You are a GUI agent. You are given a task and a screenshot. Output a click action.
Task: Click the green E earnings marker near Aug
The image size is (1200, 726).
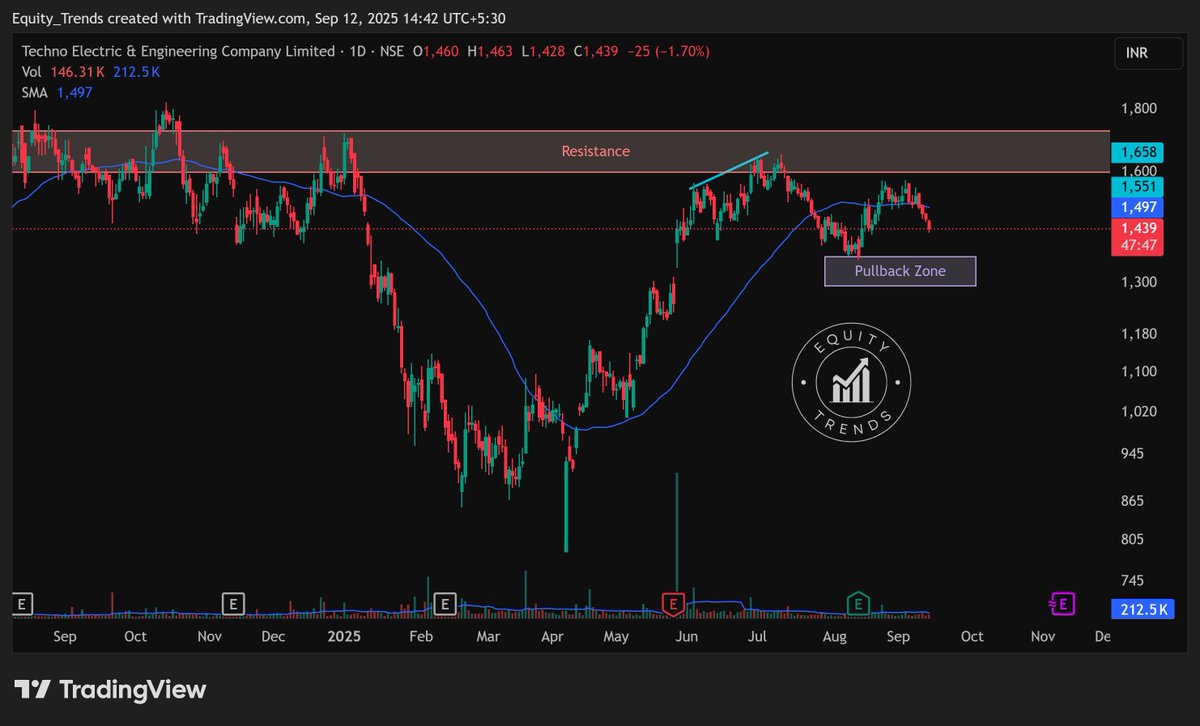tap(857, 603)
